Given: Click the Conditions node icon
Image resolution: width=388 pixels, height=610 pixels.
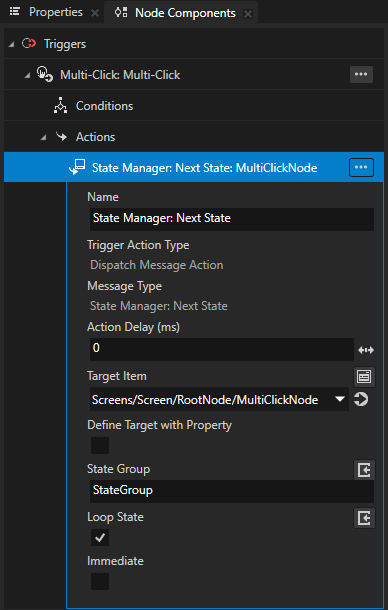Looking at the screenshot, I should pos(60,105).
